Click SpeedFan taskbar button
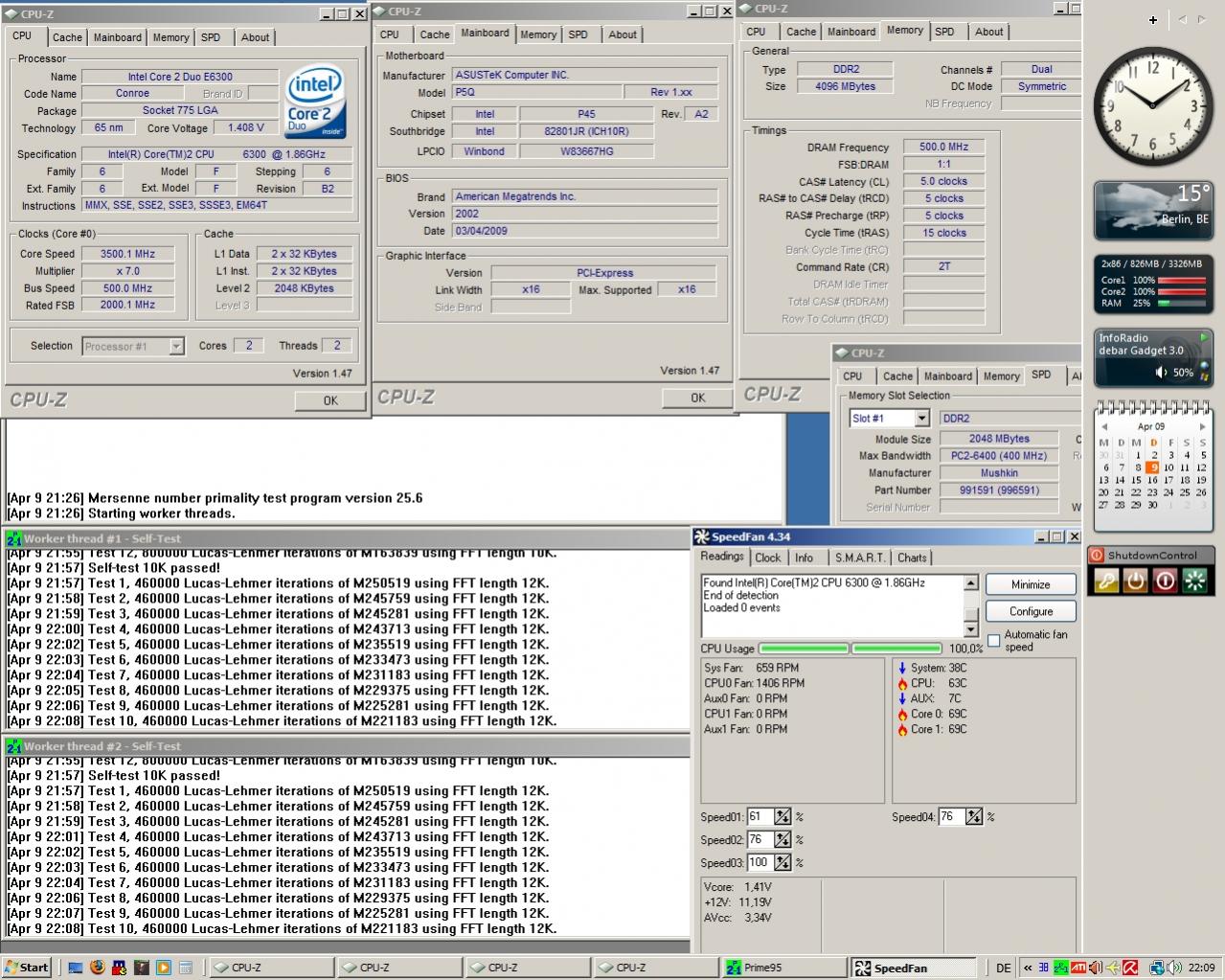Screen dimensions: 1225x980 pyautogui.click(x=912, y=968)
